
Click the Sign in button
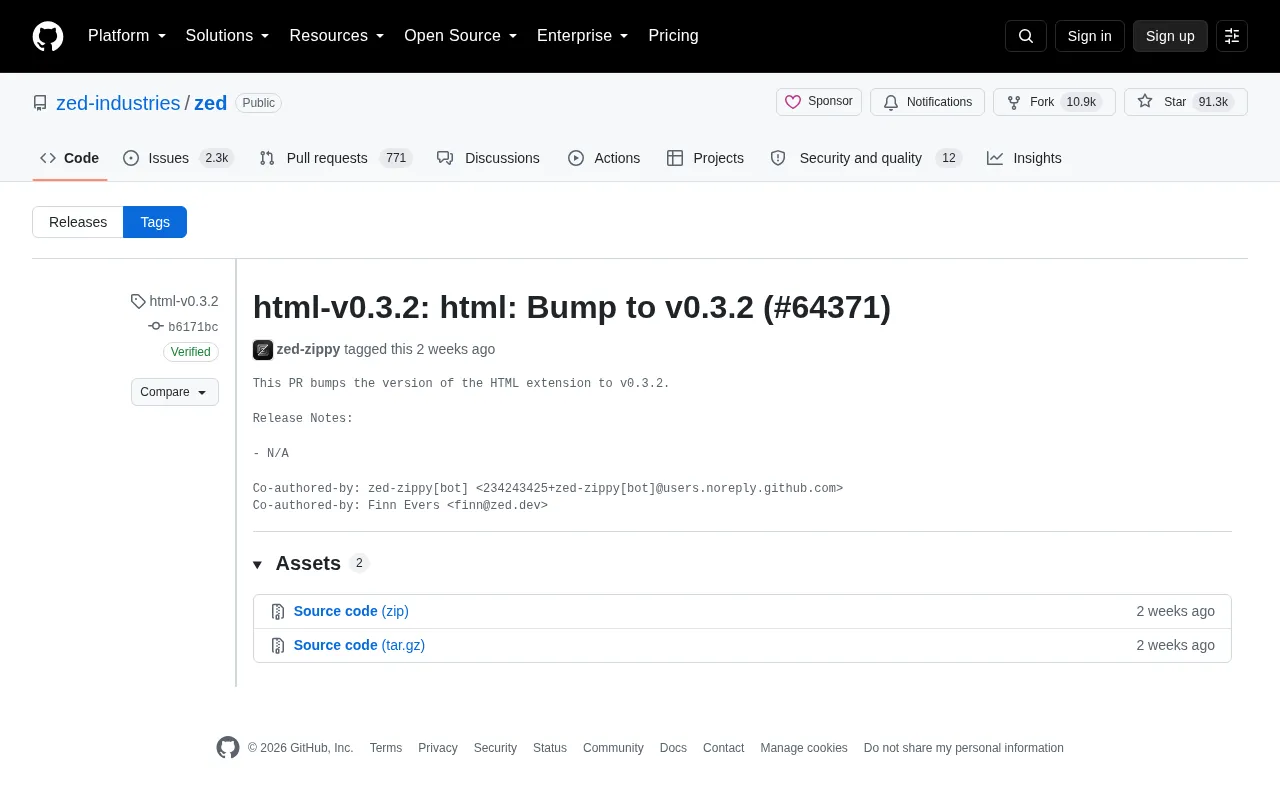[x=1090, y=36]
